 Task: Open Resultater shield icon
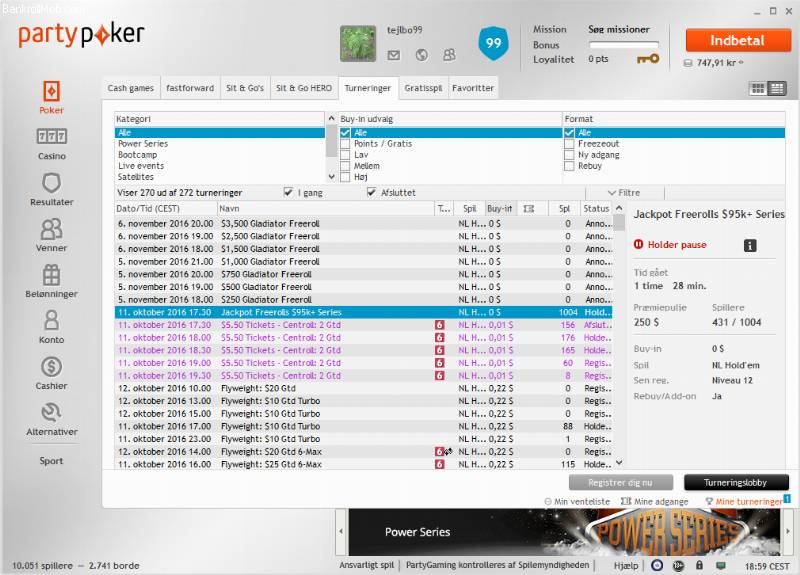coord(52,182)
